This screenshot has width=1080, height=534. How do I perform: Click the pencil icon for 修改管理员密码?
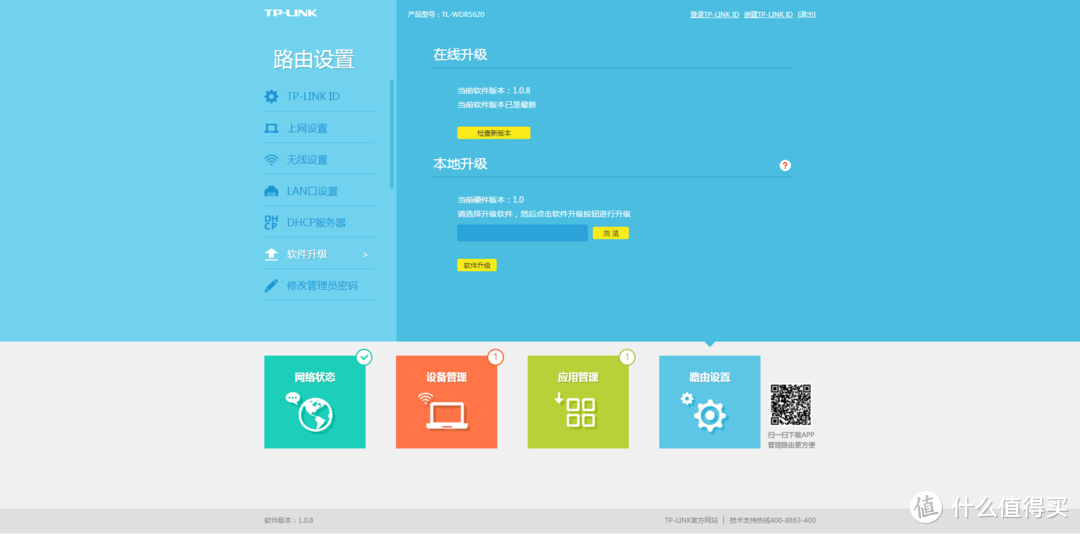pos(271,285)
